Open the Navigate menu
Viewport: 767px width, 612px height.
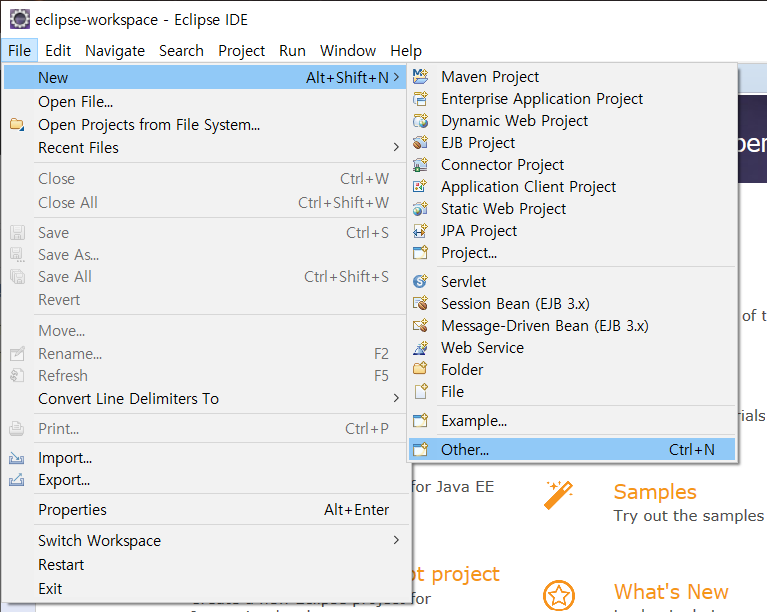(115, 51)
